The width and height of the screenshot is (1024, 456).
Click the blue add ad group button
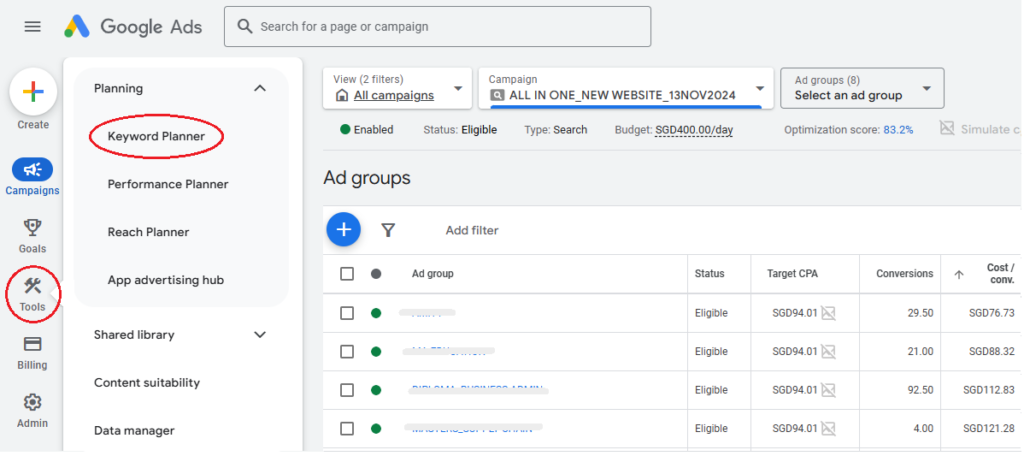343,230
